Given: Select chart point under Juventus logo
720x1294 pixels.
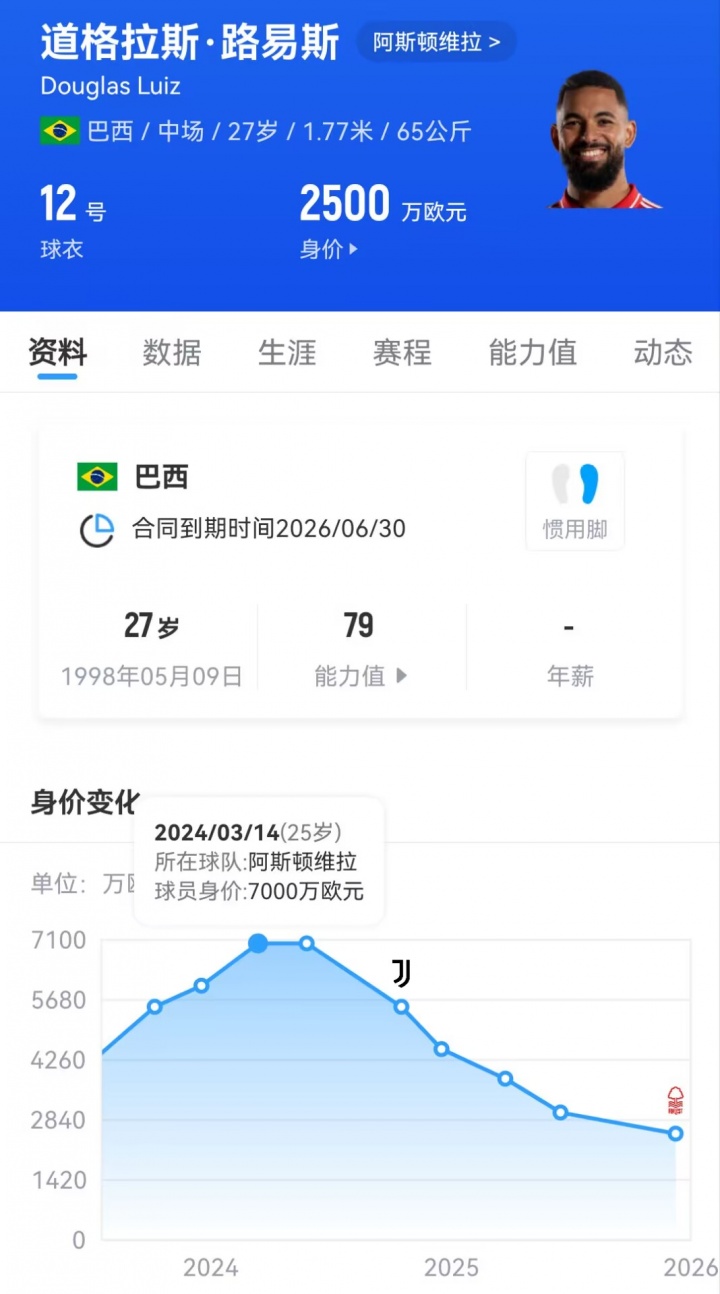Looking at the screenshot, I should [x=401, y=1006].
